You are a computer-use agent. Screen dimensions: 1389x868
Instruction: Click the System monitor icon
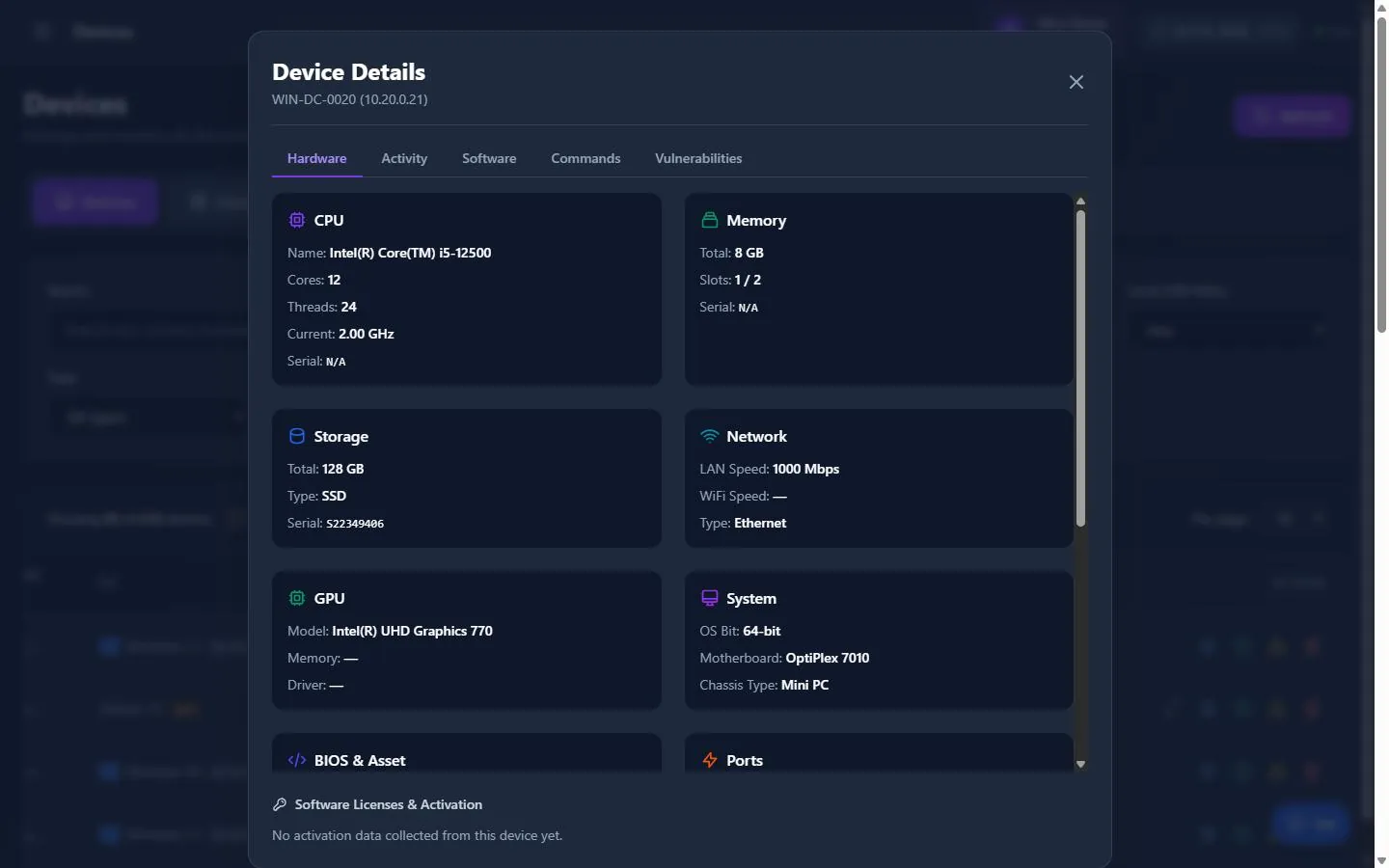pos(710,598)
